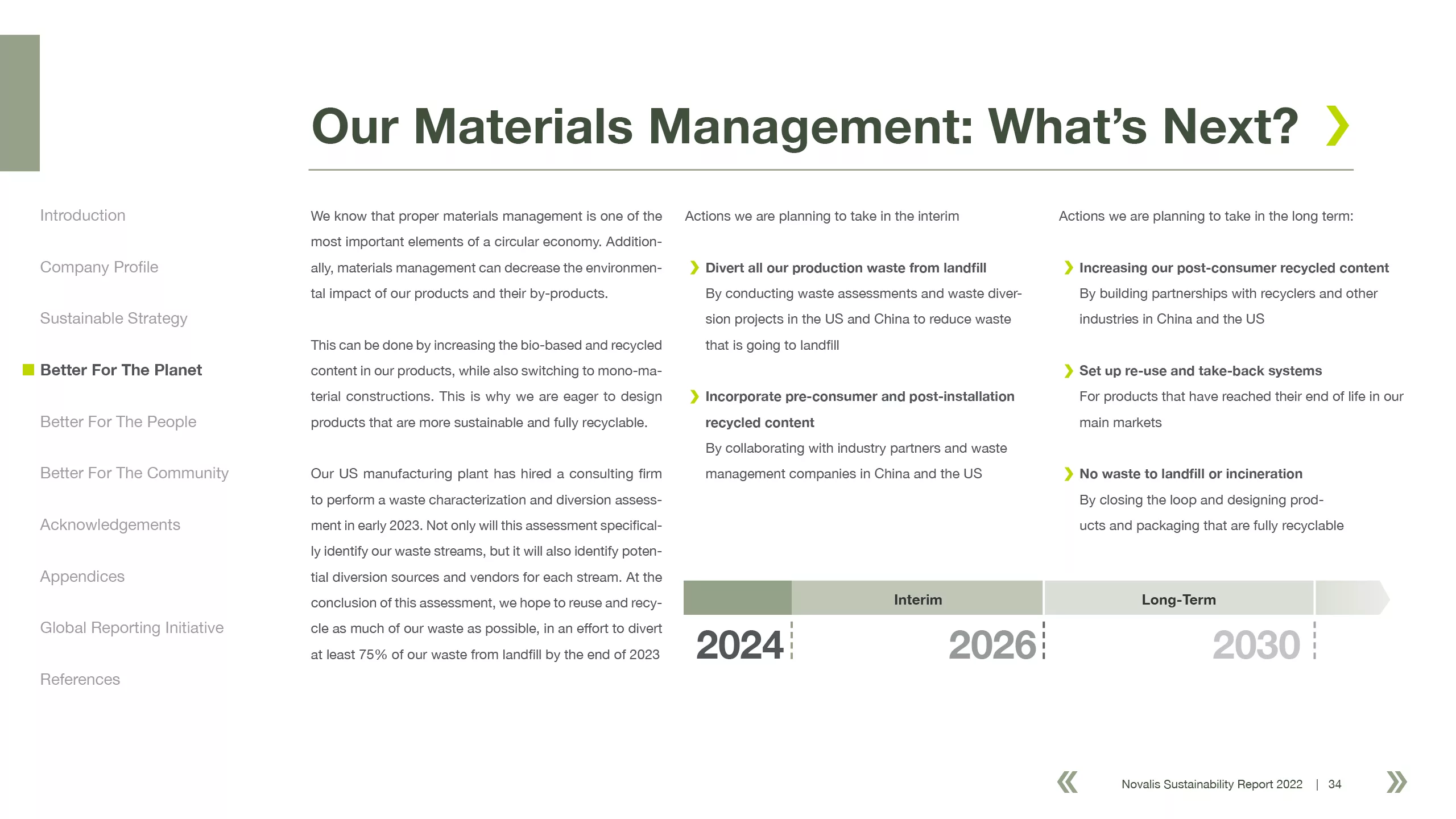Screen dimensions: 1456x819
Task: Click chevron bullet before Increasing our post-consumer recycled content
Action: click(x=1068, y=268)
